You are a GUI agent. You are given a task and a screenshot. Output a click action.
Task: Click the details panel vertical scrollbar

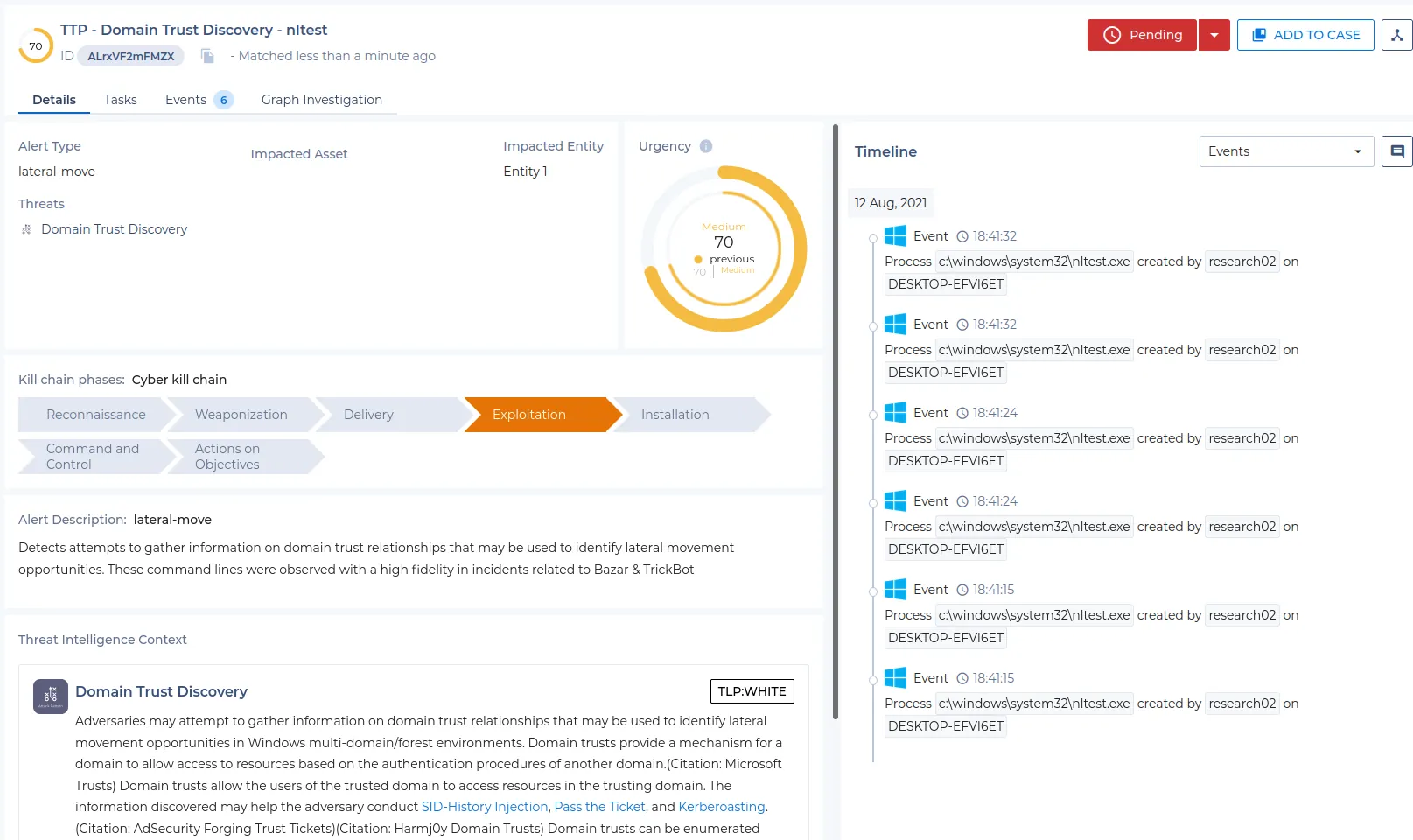coord(836,422)
